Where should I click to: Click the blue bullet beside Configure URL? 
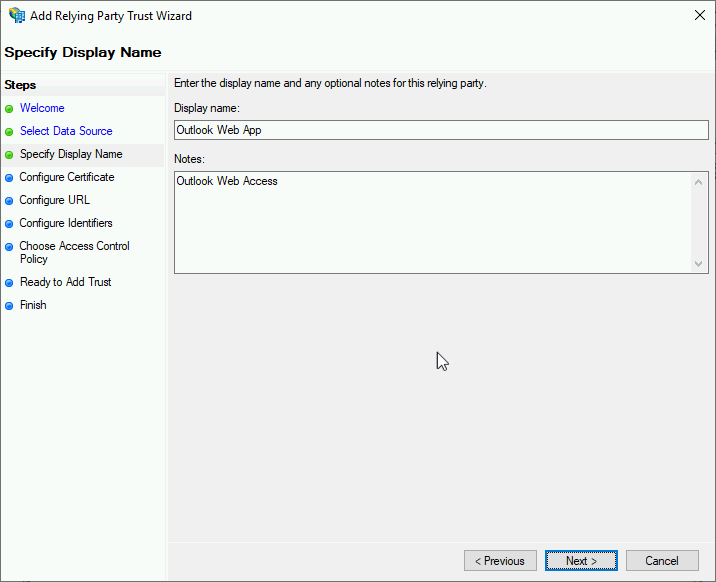pos(9,201)
